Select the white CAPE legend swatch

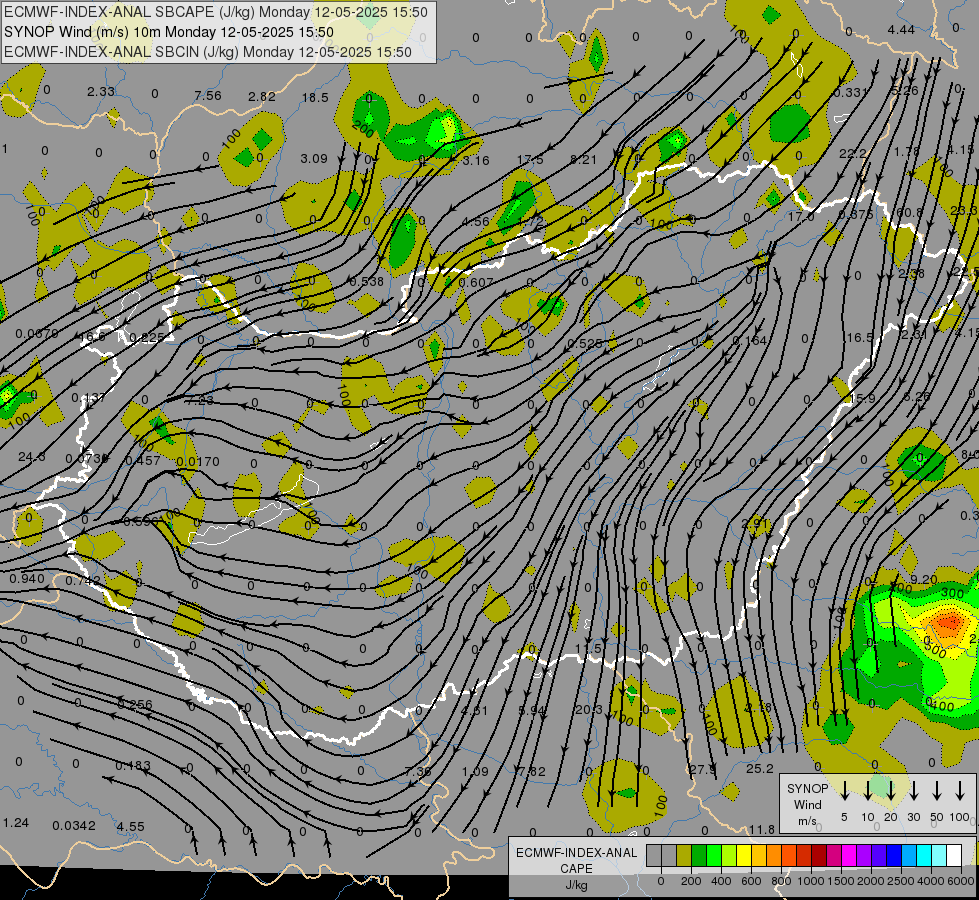tap(955, 855)
